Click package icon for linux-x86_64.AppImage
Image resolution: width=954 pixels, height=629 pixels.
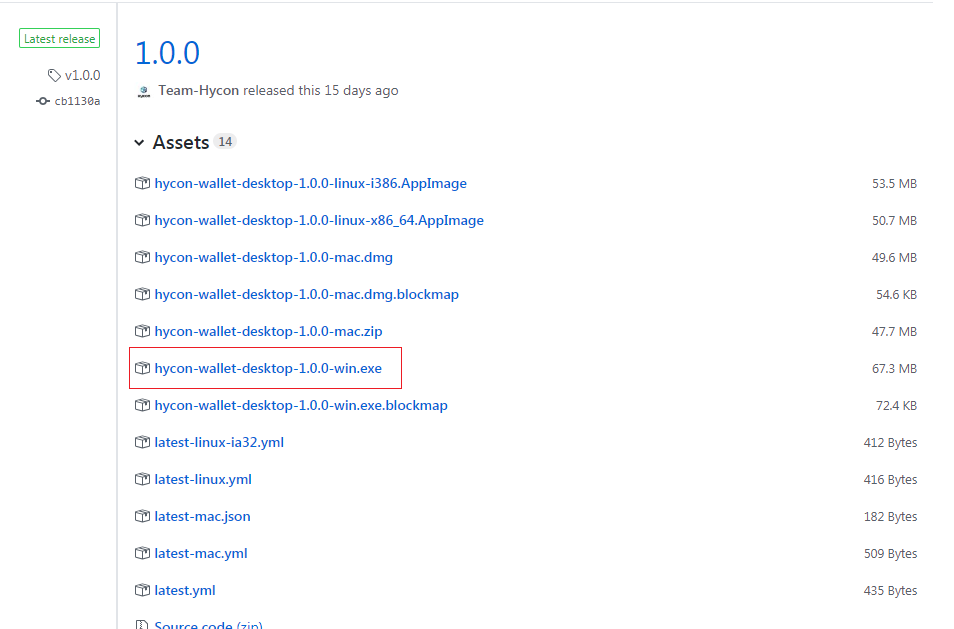[142, 220]
